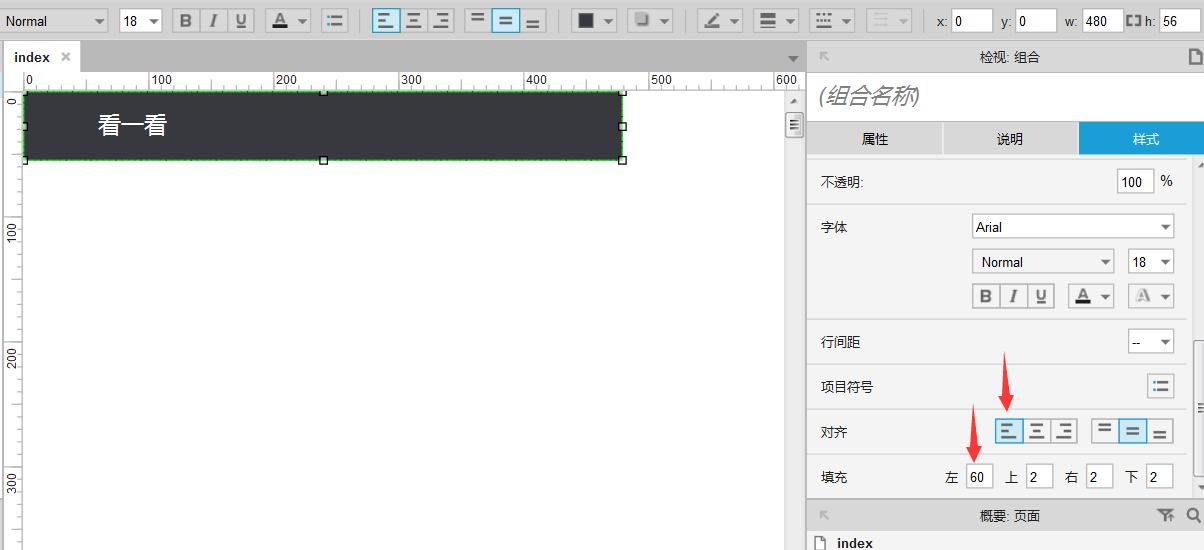
Task: Click the line color pencil icon
Action: coord(712,21)
